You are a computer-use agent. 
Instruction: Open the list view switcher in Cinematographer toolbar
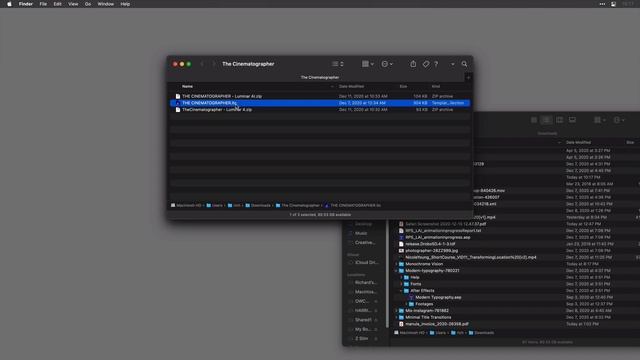[337, 64]
